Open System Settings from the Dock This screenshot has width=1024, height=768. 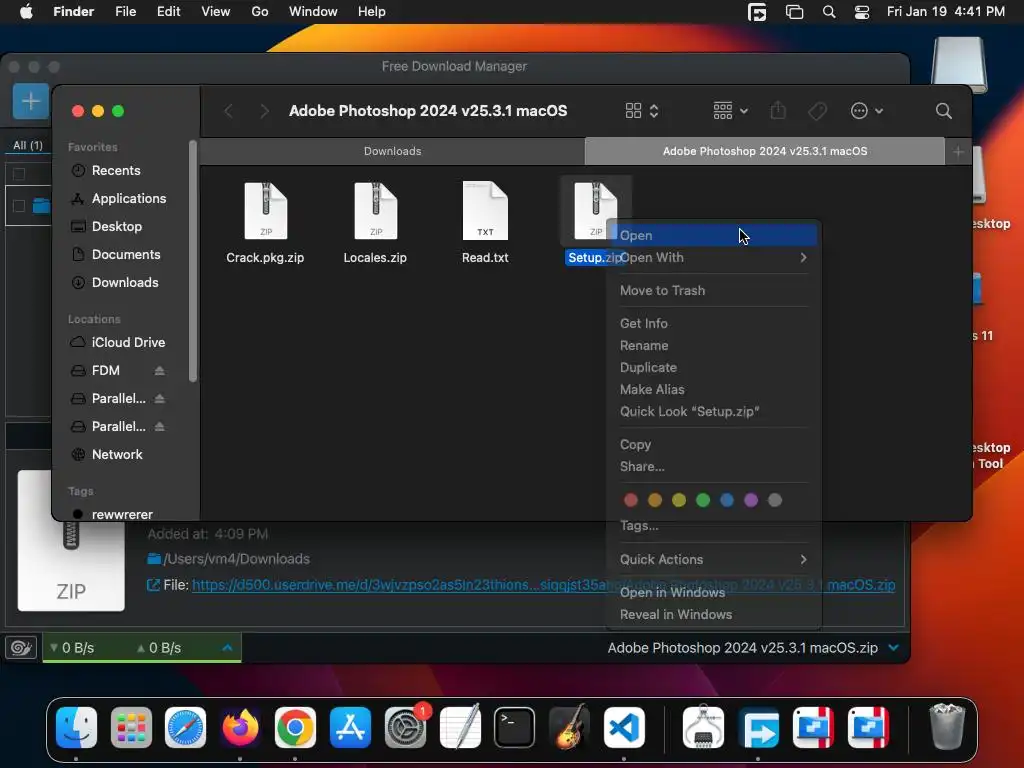[x=405, y=727]
